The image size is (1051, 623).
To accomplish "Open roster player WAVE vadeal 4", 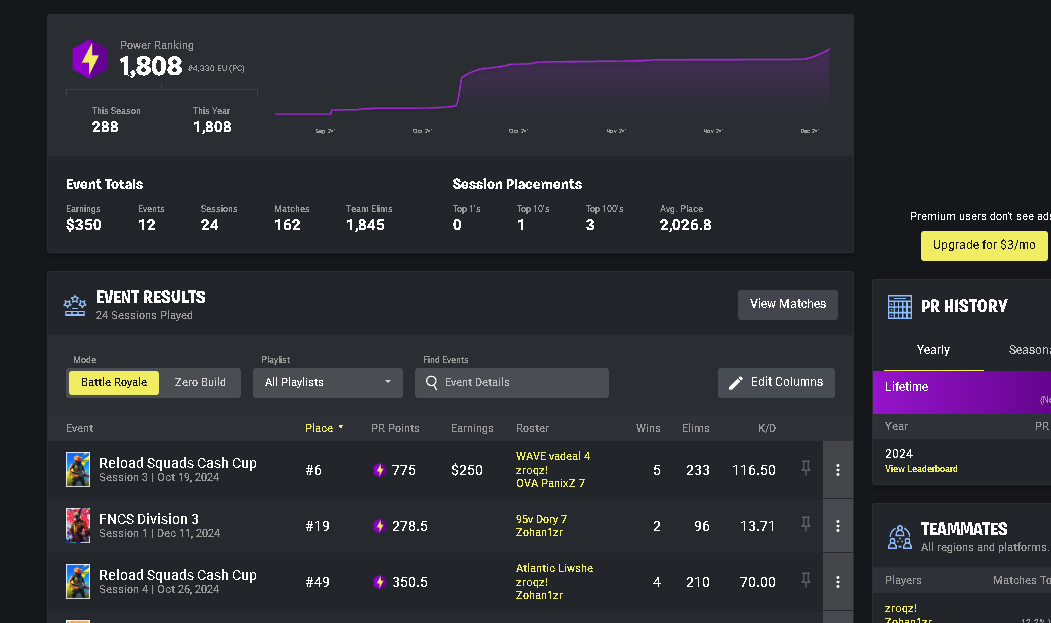I will pos(553,456).
